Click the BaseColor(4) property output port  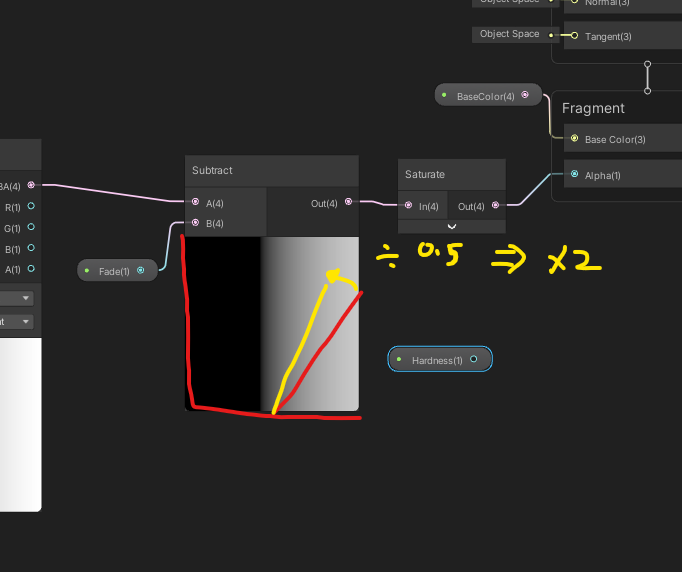(x=525, y=94)
